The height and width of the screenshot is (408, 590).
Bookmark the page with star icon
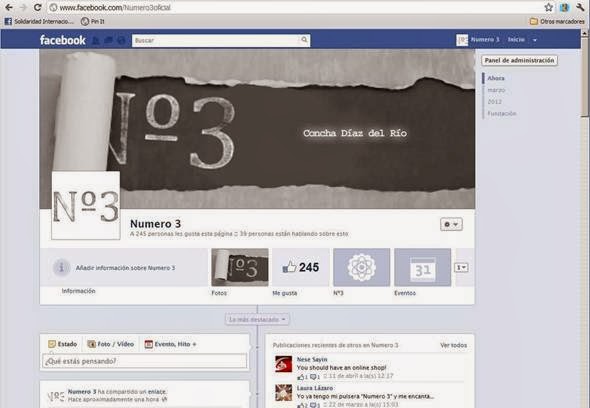549,7
